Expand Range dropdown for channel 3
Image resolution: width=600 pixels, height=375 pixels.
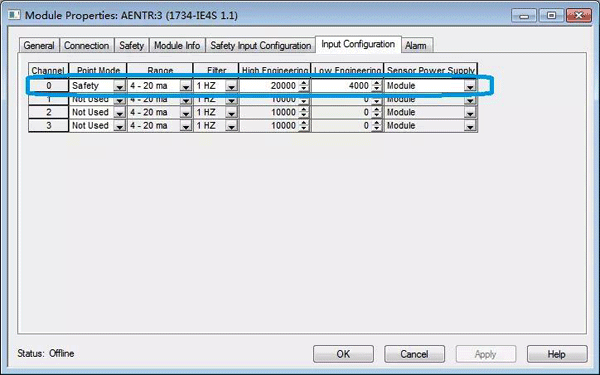click(x=186, y=126)
